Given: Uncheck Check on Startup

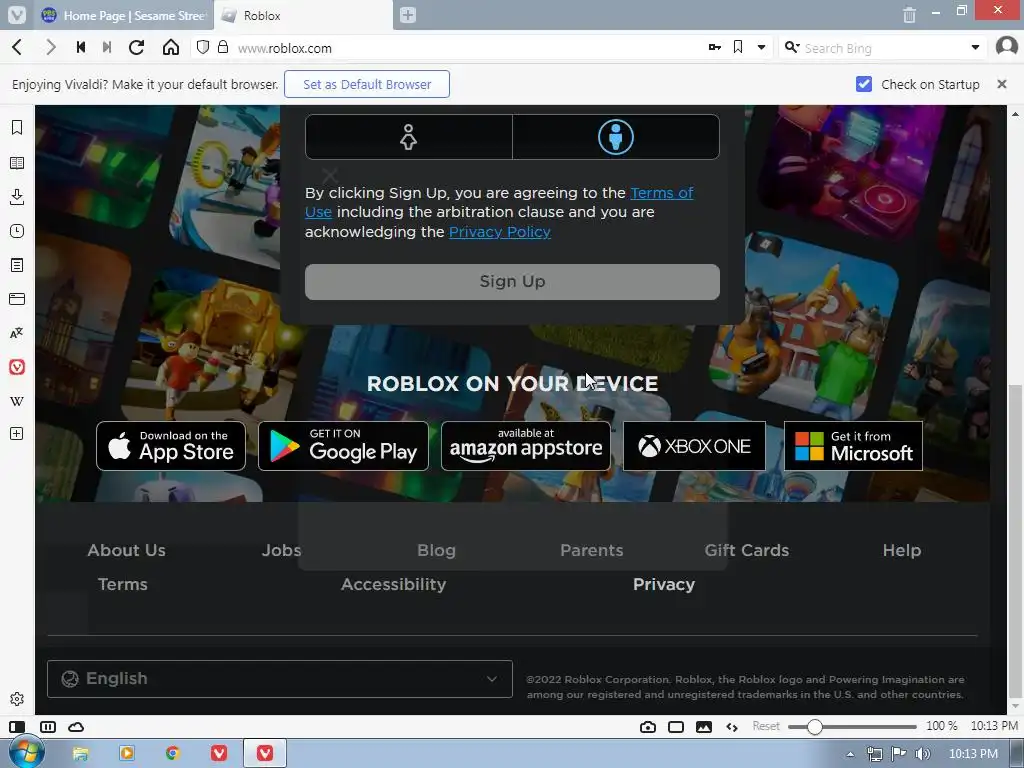Looking at the screenshot, I should pos(864,84).
